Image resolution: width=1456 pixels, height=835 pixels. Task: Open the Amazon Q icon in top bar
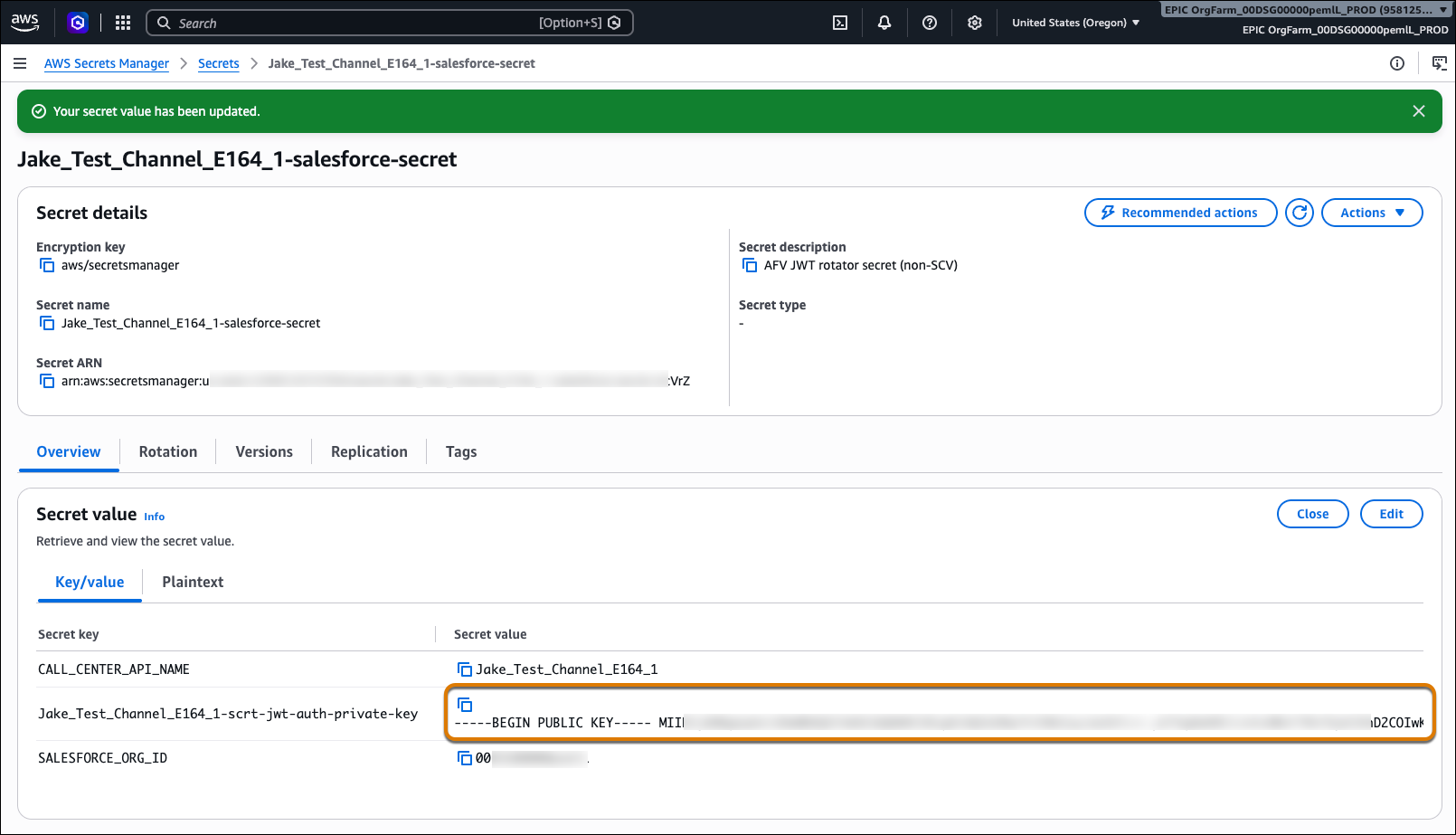(78, 23)
